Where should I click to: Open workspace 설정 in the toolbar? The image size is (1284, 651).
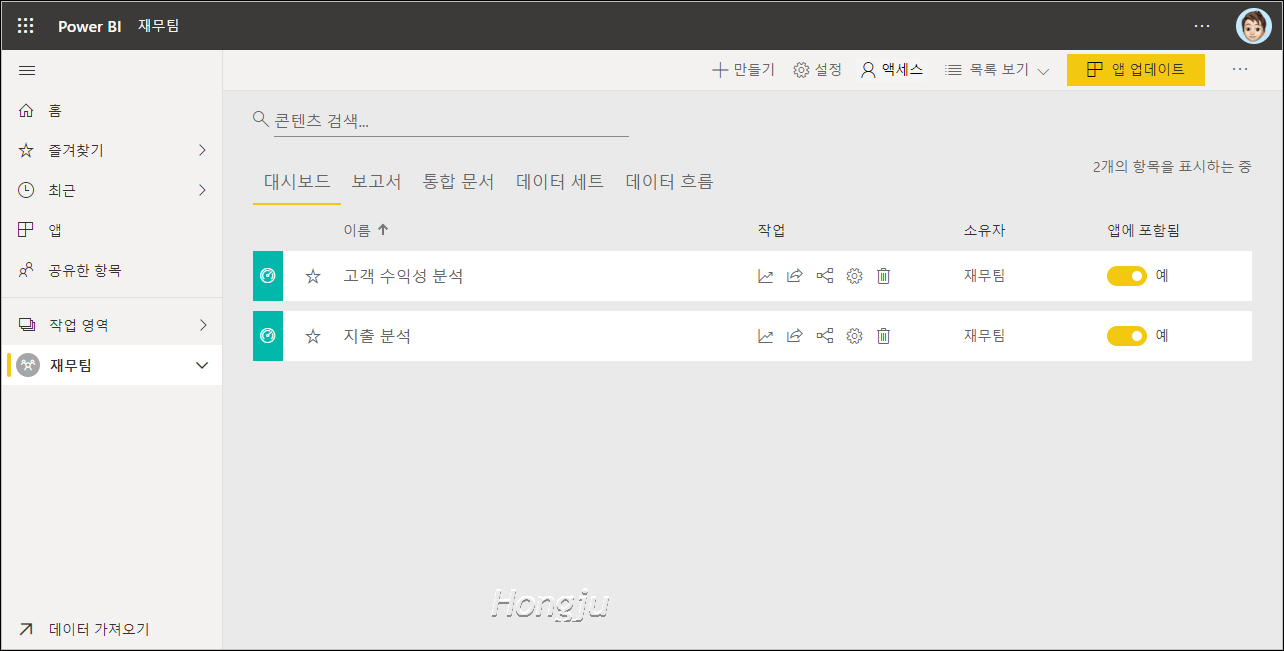click(818, 70)
